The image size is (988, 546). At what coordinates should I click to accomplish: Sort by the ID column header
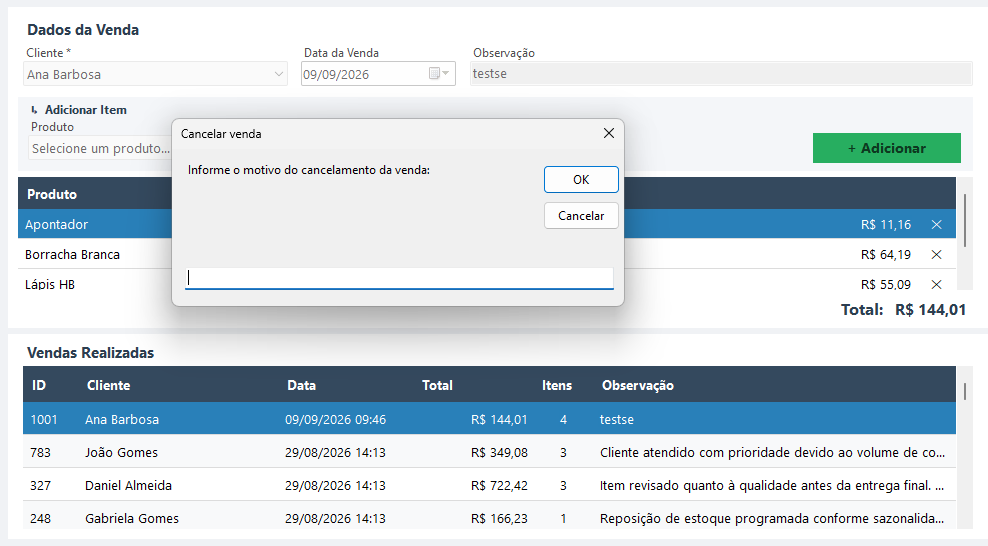(x=39, y=385)
